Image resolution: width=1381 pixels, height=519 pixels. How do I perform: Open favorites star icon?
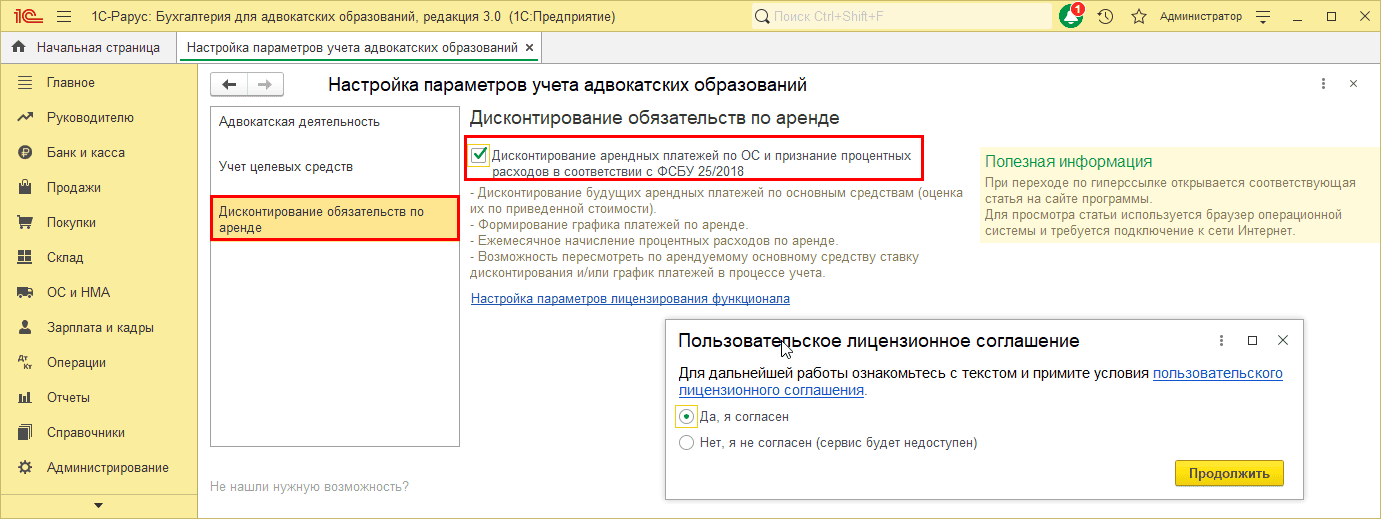pos(1138,17)
